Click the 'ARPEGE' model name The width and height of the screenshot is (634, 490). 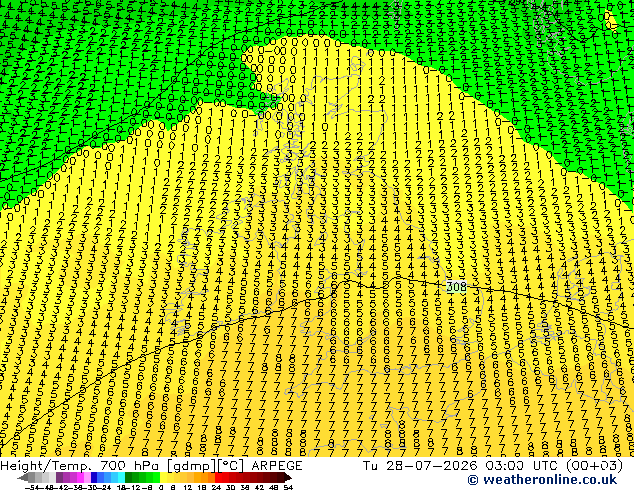277,466
